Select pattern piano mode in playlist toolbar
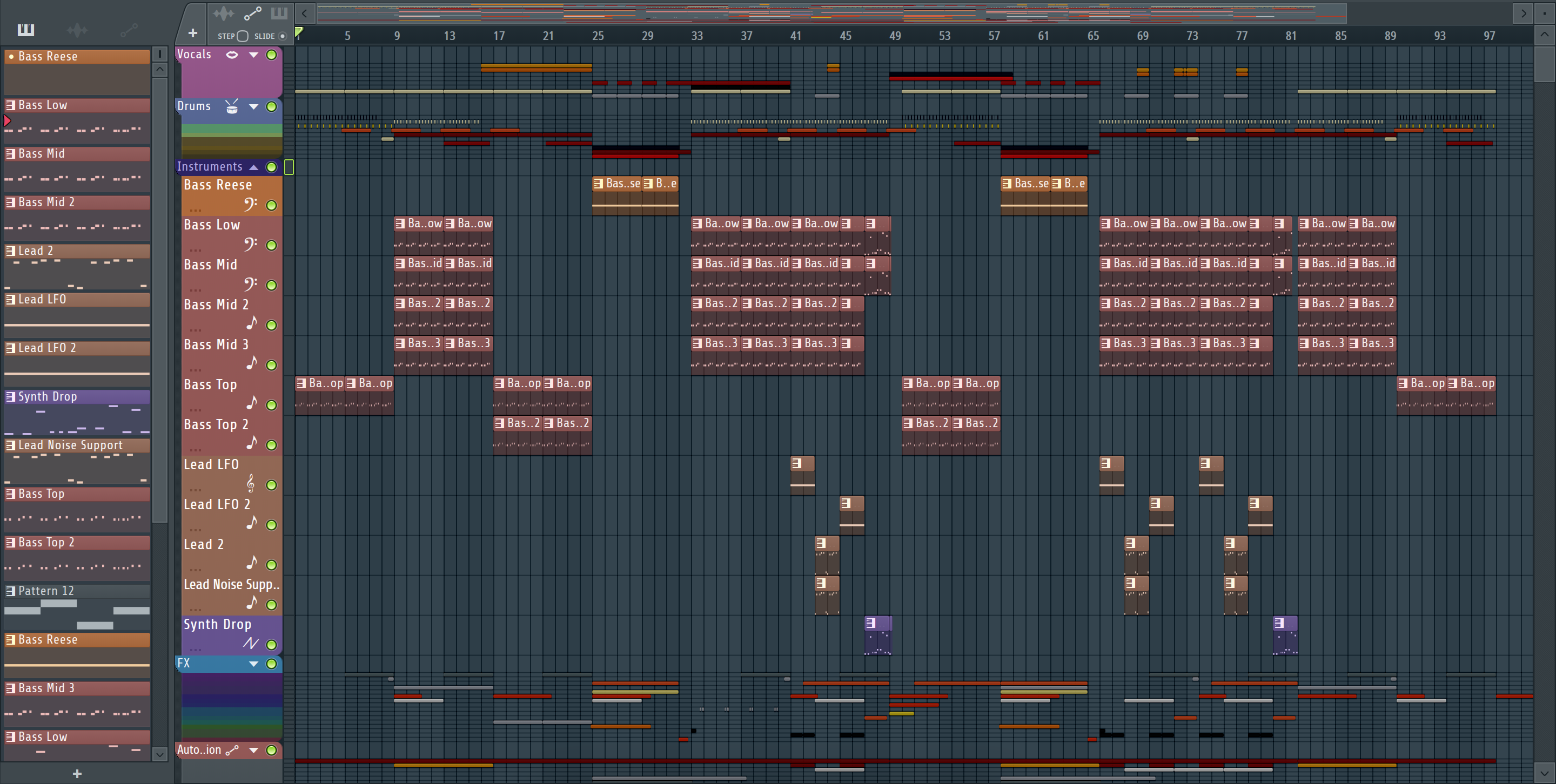 279,13
